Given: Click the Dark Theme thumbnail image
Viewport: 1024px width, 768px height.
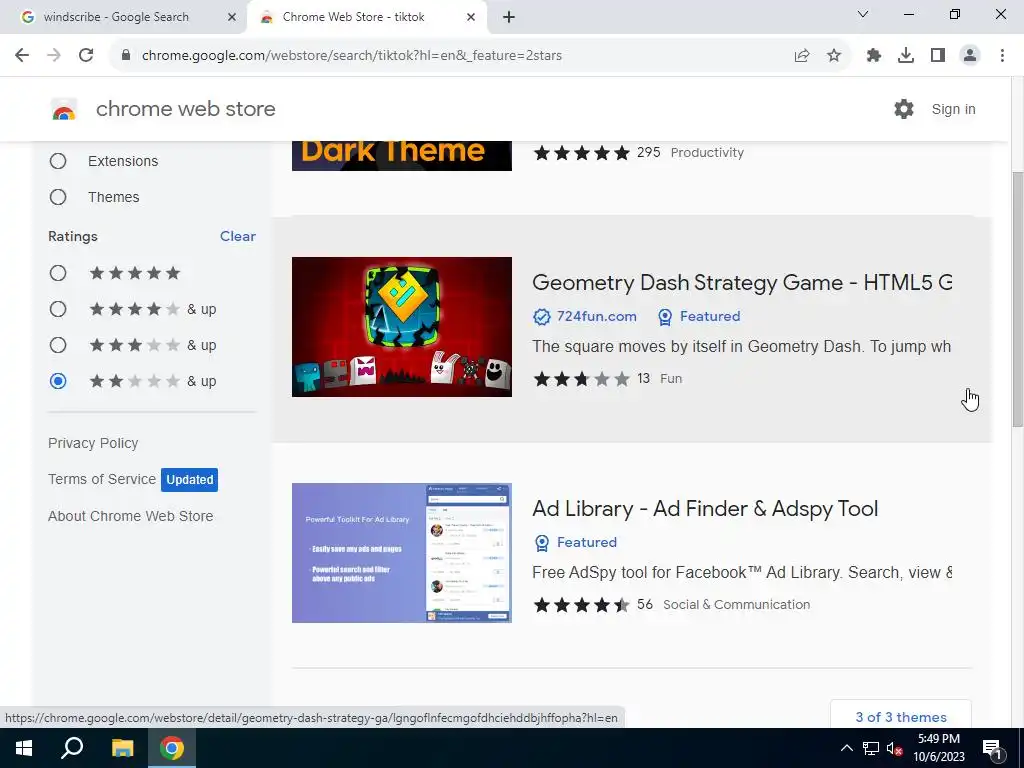Looking at the screenshot, I should click(x=402, y=156).
